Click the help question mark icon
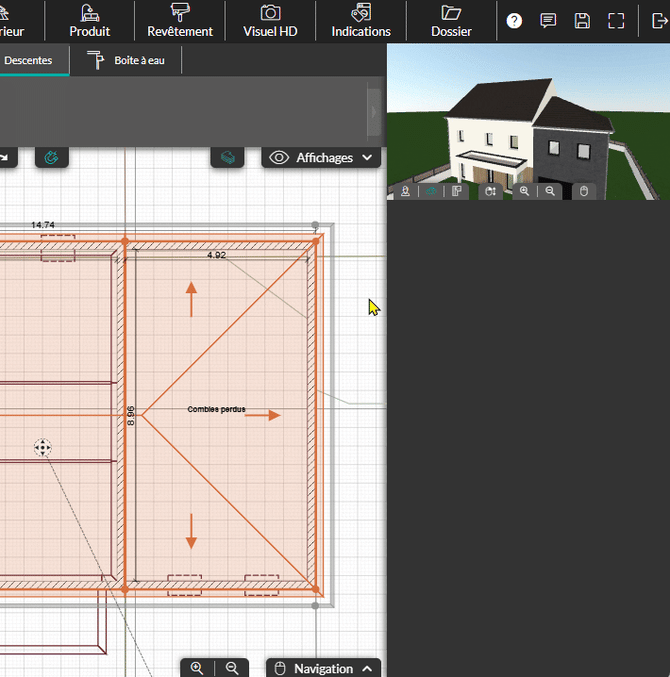The image size is (670, 677). pos(514,20)
